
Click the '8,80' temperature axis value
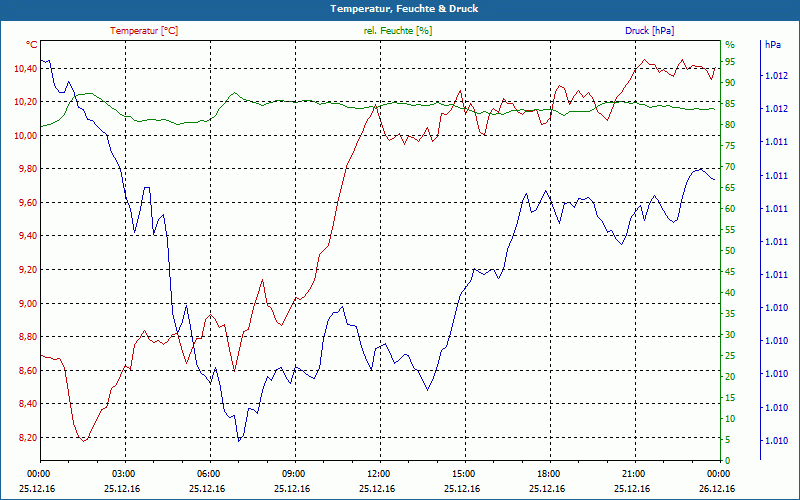pyautogui.click(x=27, y=337)
